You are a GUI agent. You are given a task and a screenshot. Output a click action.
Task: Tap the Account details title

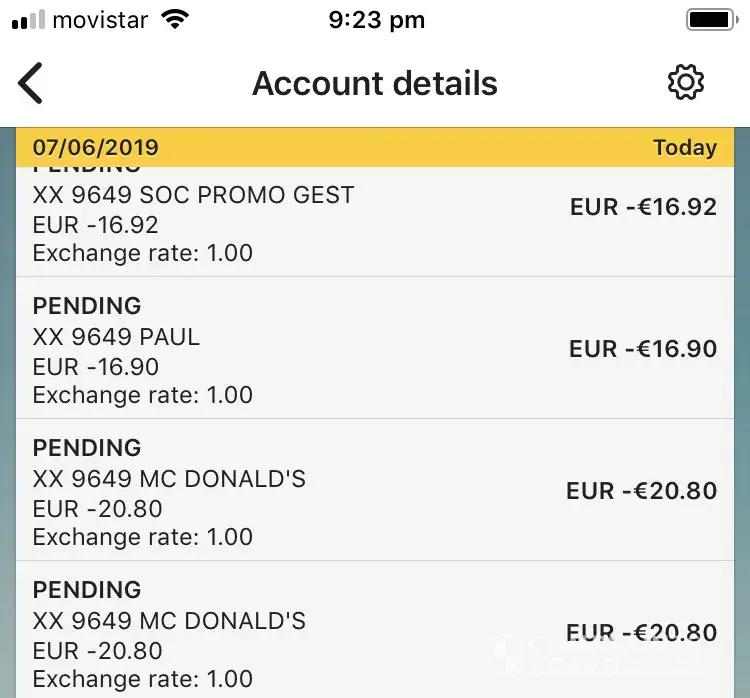coord(375,83)
